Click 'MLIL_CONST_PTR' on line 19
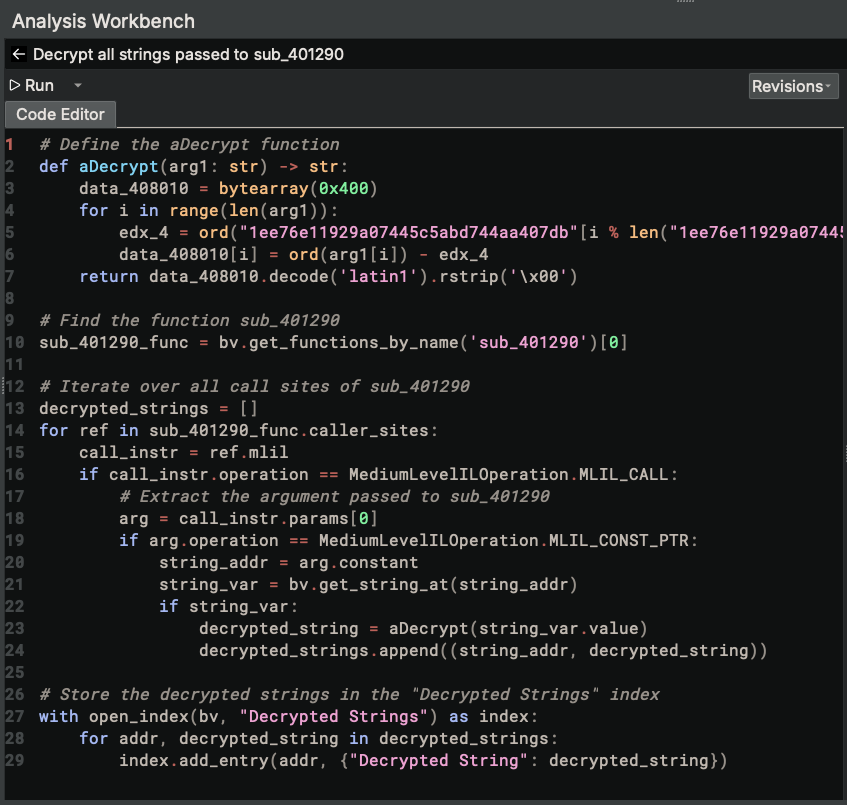The image size is (847, 805). coord(619,540)
